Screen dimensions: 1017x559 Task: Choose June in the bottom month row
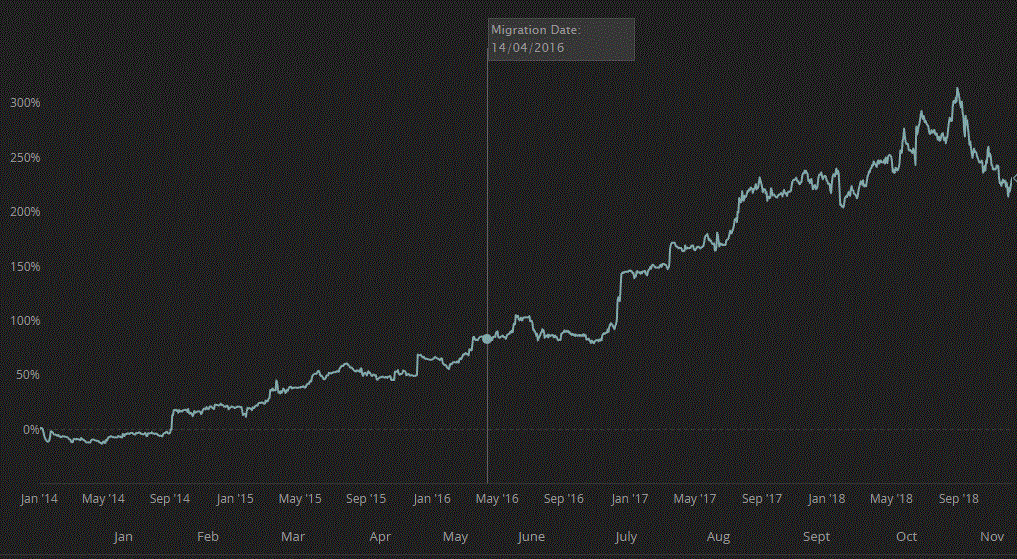click(x=531, y=537)
